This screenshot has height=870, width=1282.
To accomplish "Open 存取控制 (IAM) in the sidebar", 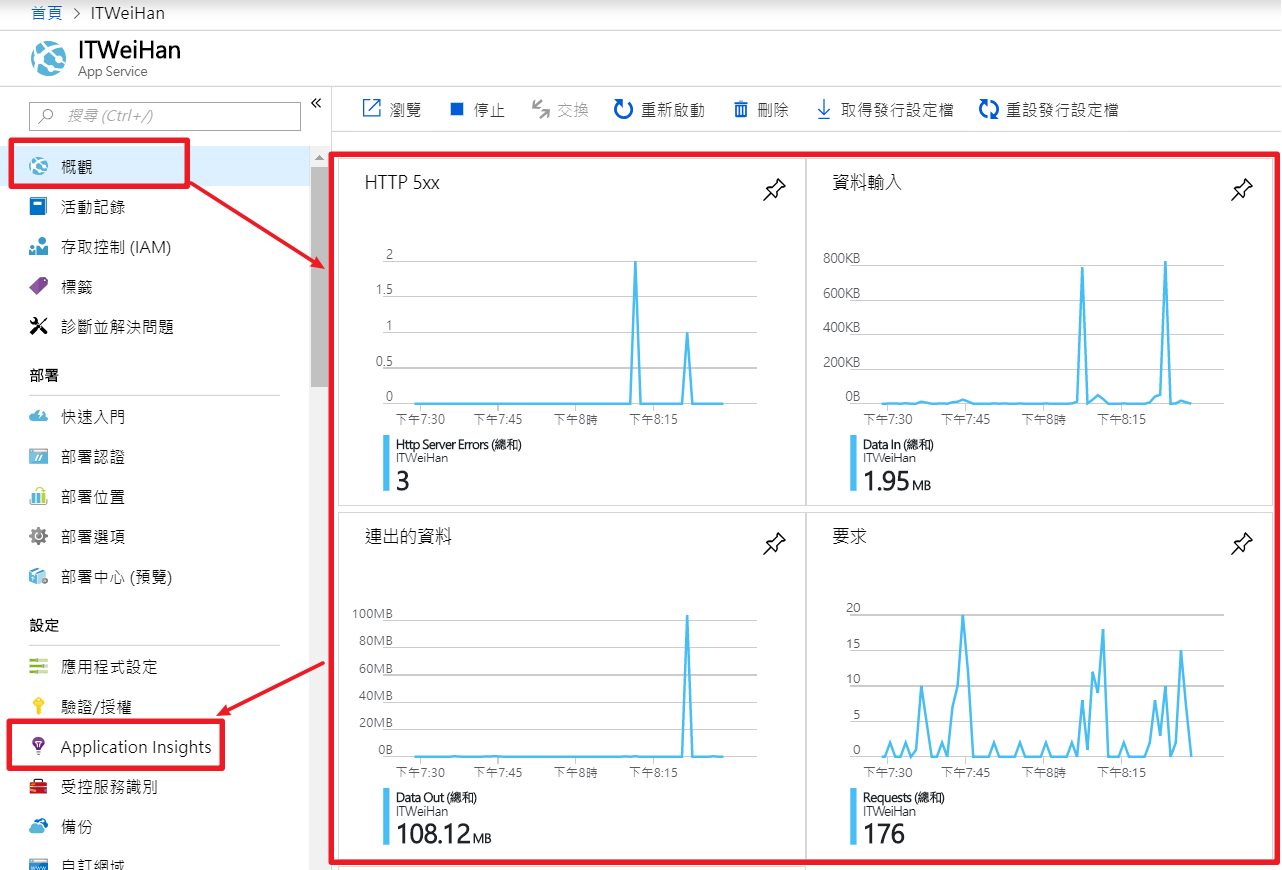I will [155, 247].
